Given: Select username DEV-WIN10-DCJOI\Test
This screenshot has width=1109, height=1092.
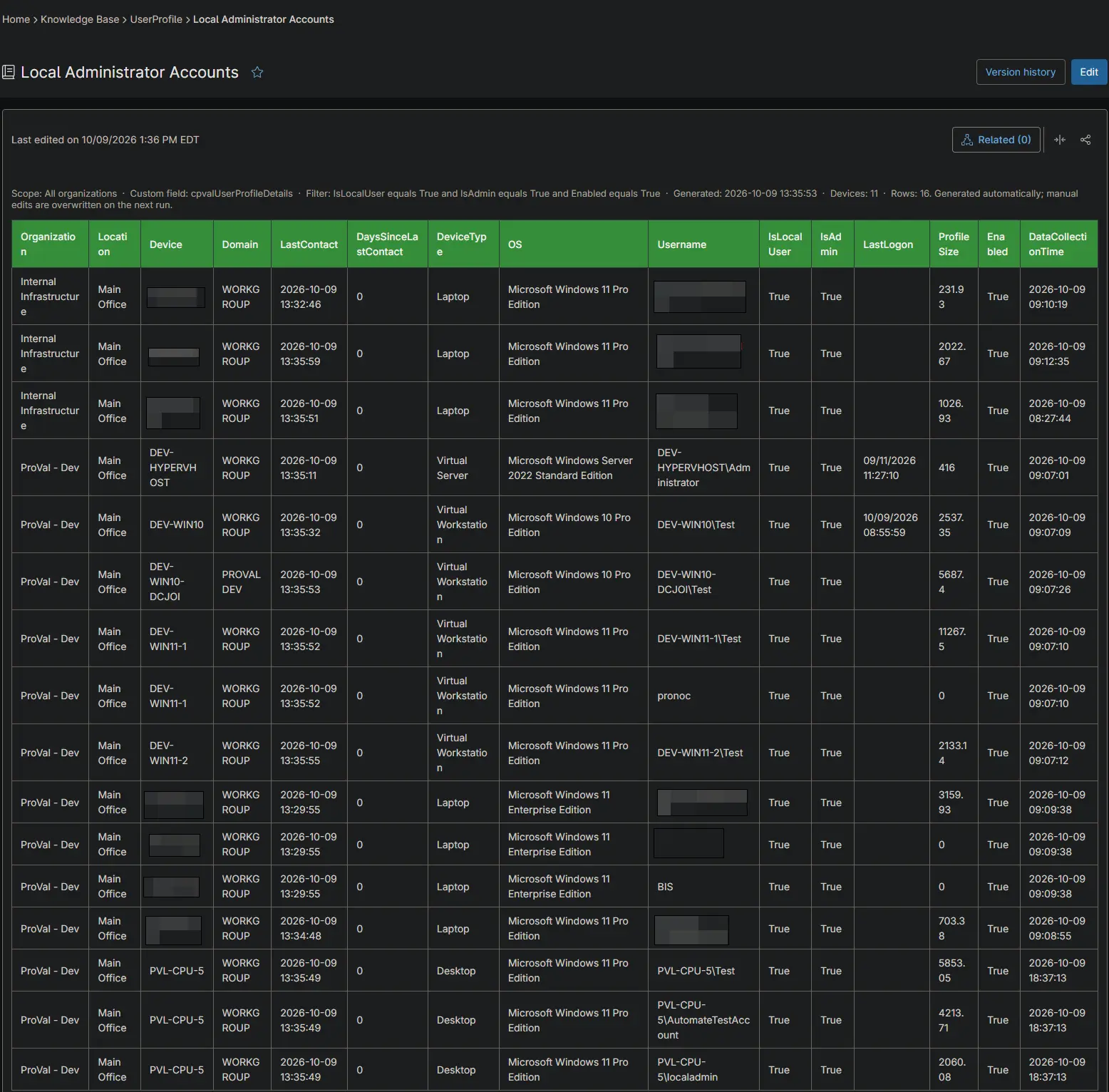Looking at the screenshot, I should coord(703,582).
